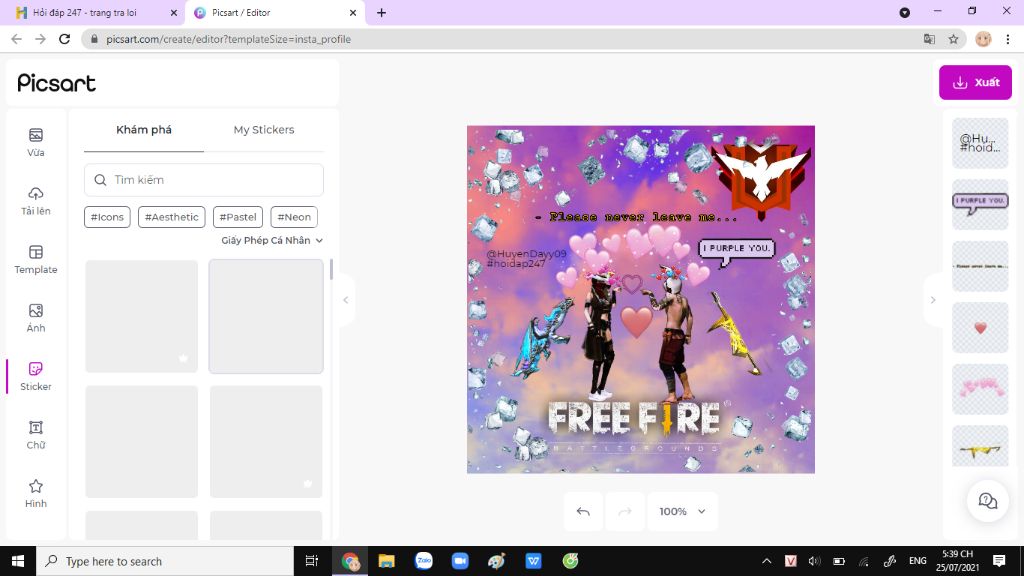Image resolution: width=1024 pixels, height=576 pixels.
Task: Click the Tìm kiếm sticker search field
Action: [204, 180]
